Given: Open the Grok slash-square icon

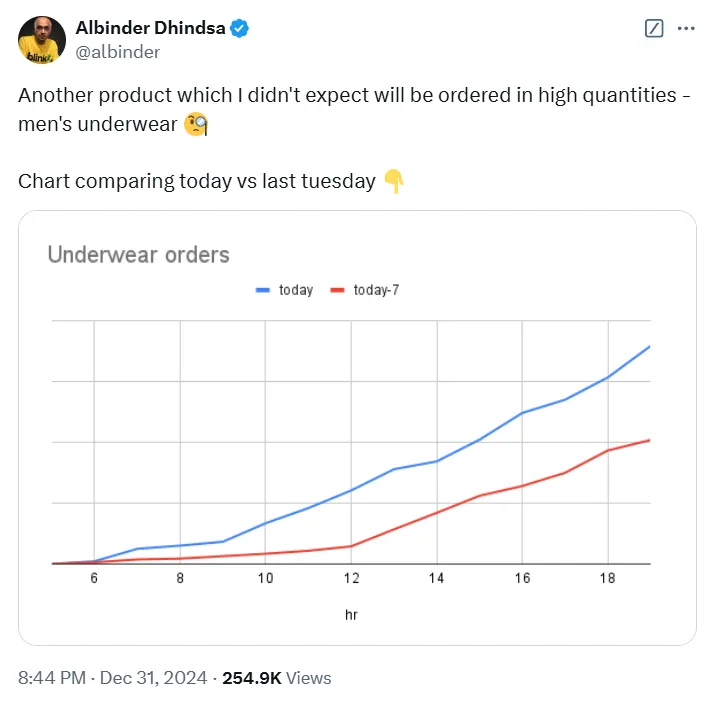Looking at the screenshot, I should [654, 29].
